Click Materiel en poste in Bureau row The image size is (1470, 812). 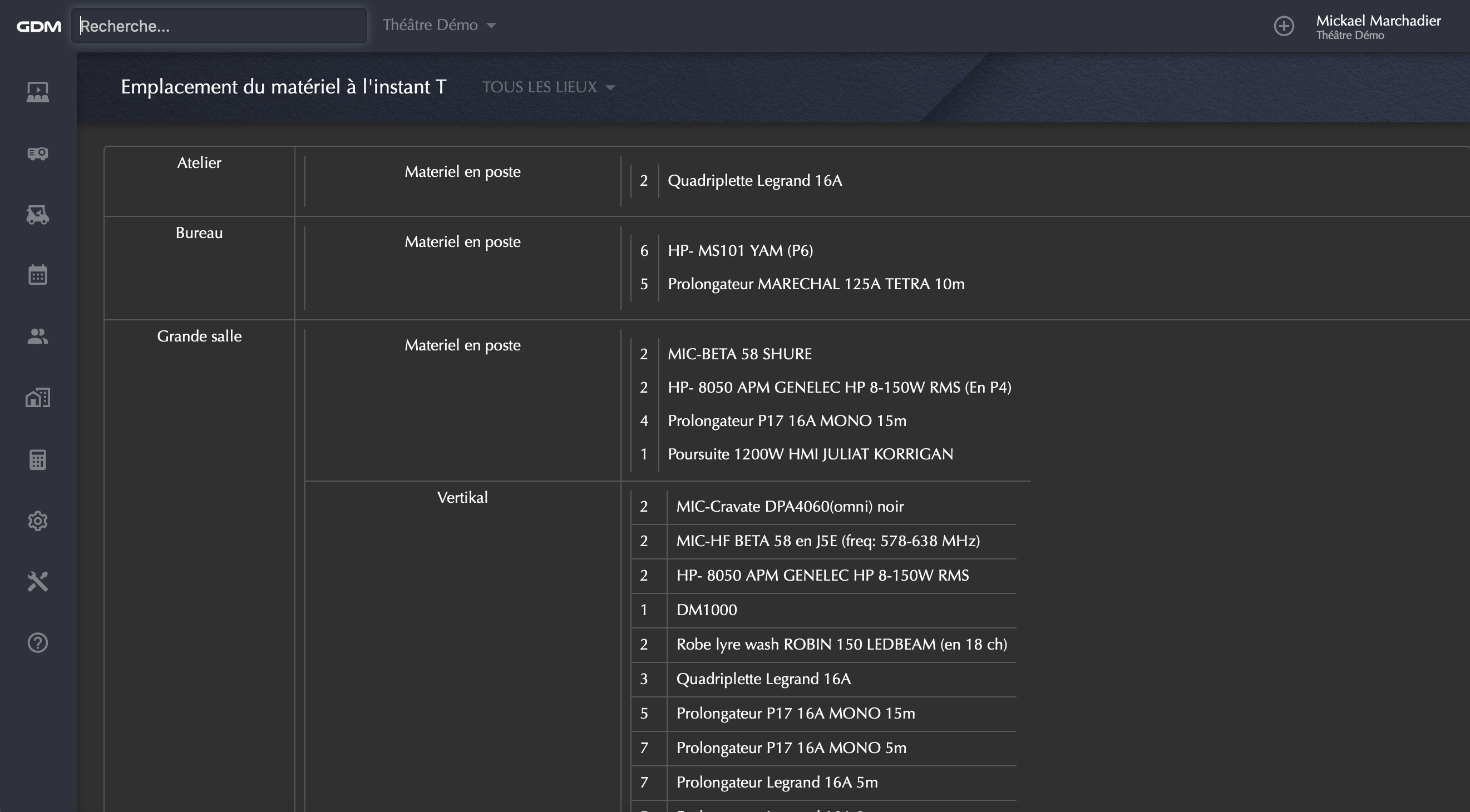coord(463,242)
